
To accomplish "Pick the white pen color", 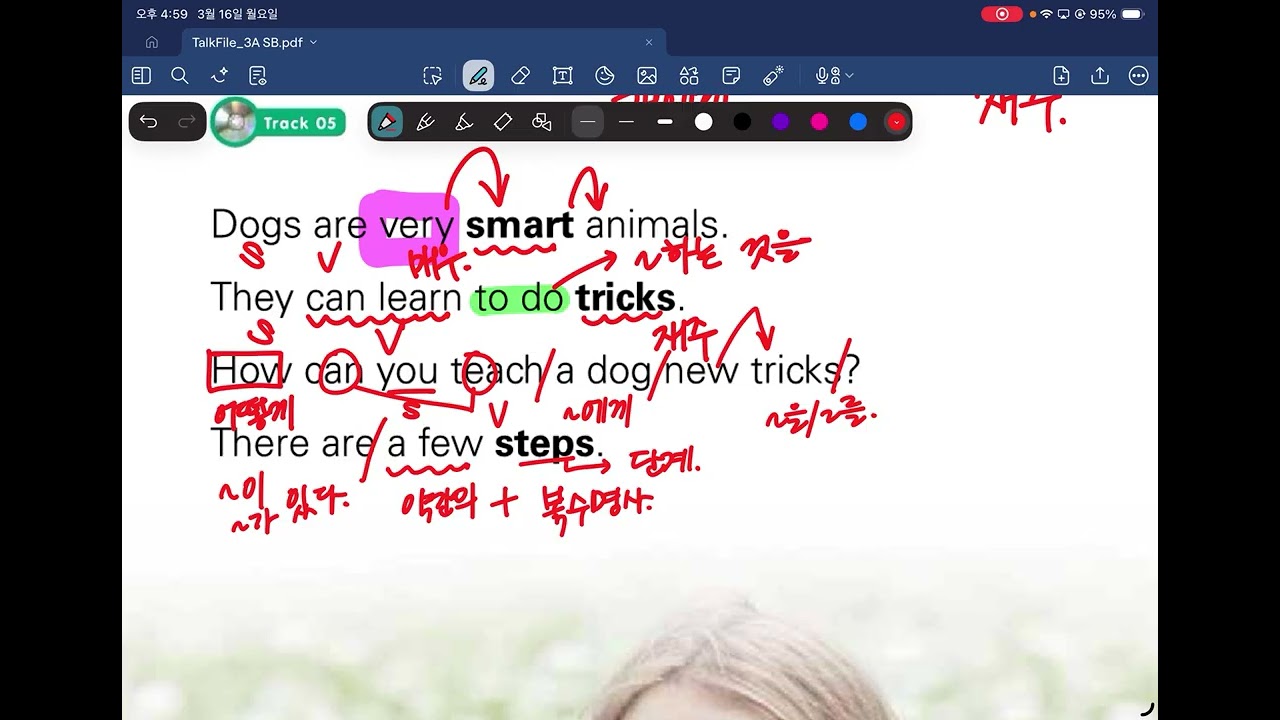I will tap(704, 122).
